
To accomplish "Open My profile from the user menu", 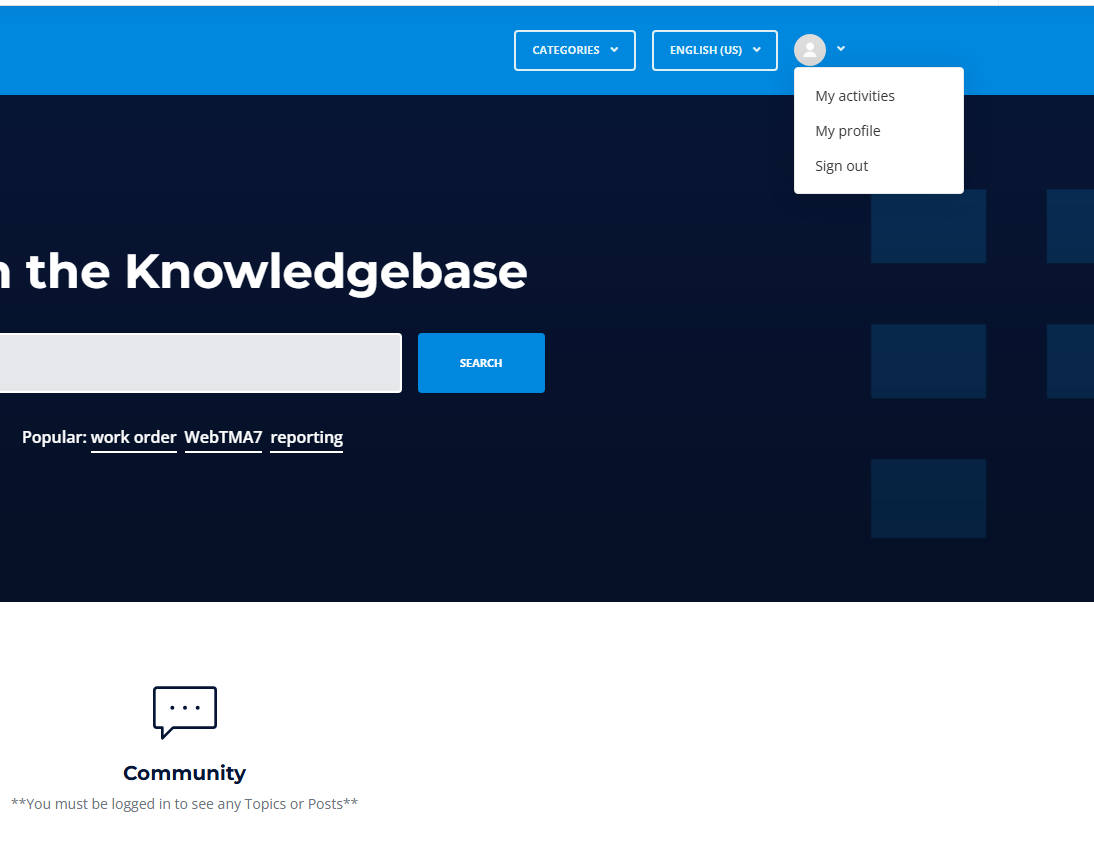I will (x=848, y=131).
